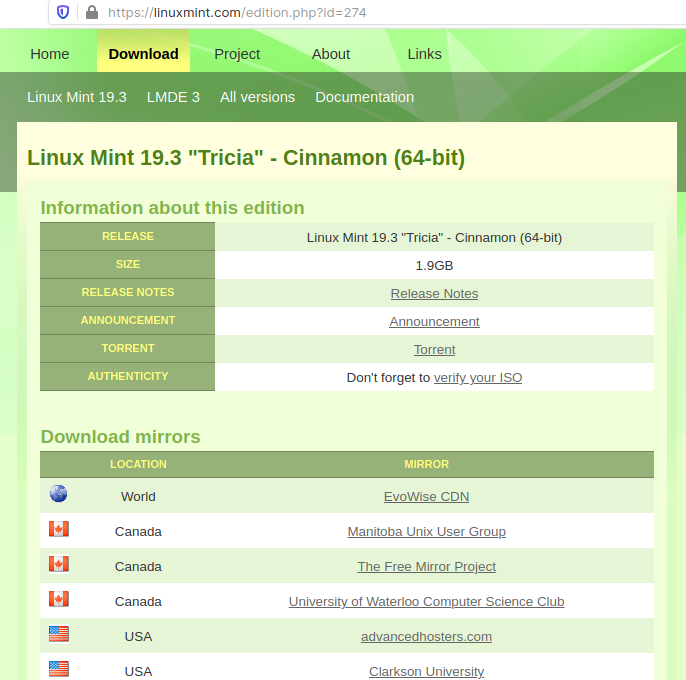
Task: Click the Torrent download link
Action: click(x=434, y=349)
